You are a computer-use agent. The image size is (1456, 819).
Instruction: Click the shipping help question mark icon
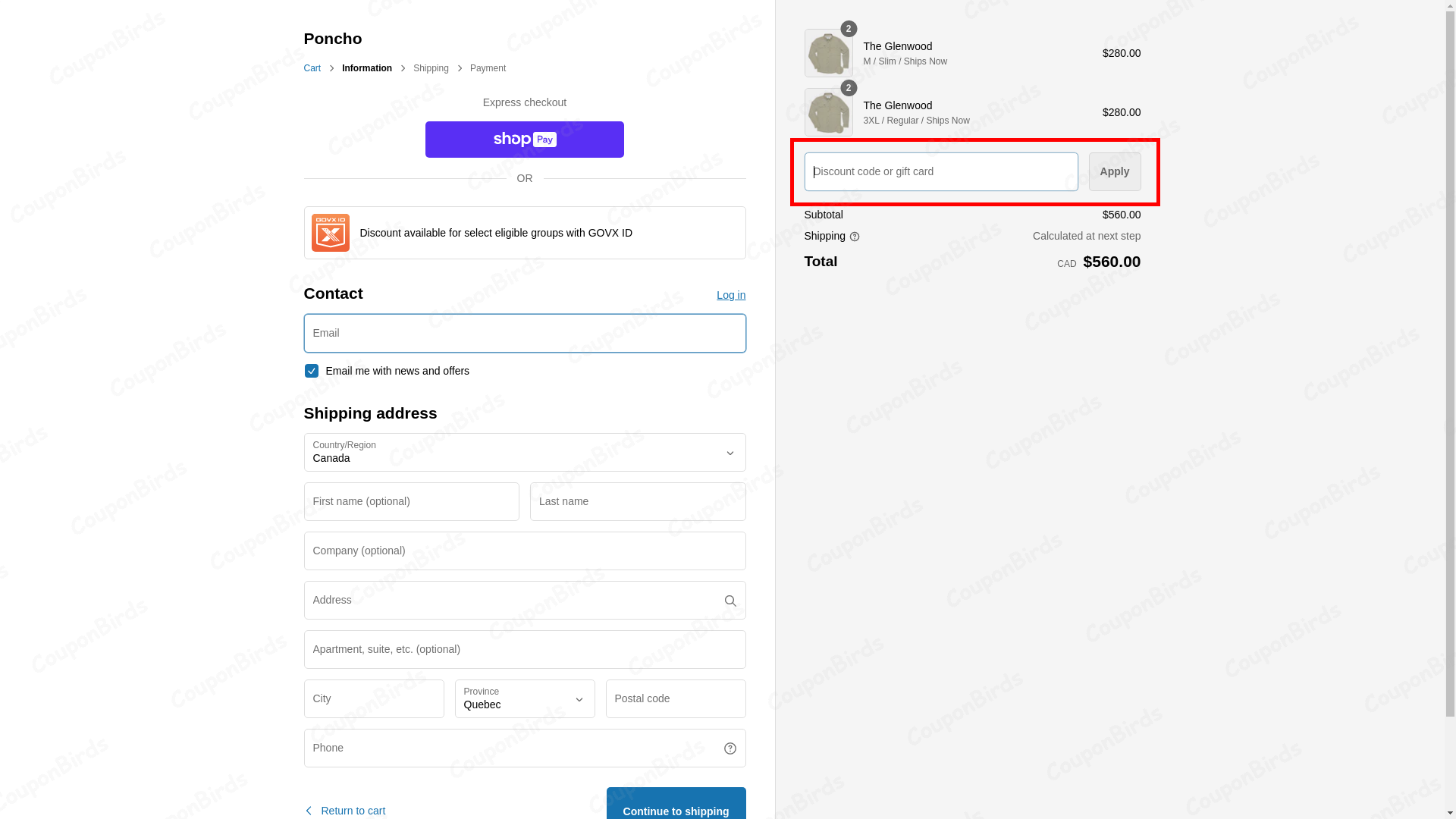point(855,237)
